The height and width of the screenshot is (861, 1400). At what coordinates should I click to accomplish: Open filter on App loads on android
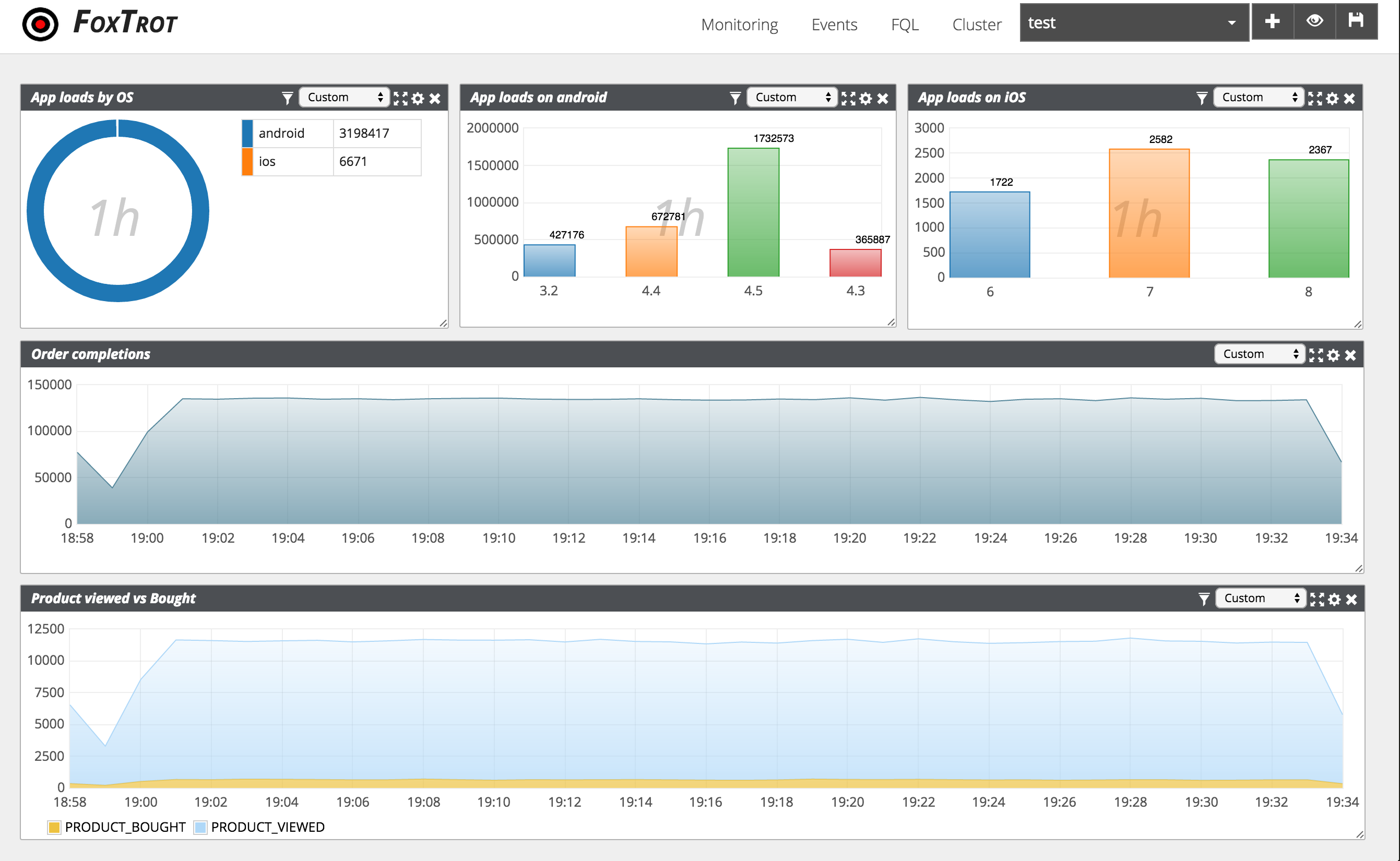pos(735,98)
